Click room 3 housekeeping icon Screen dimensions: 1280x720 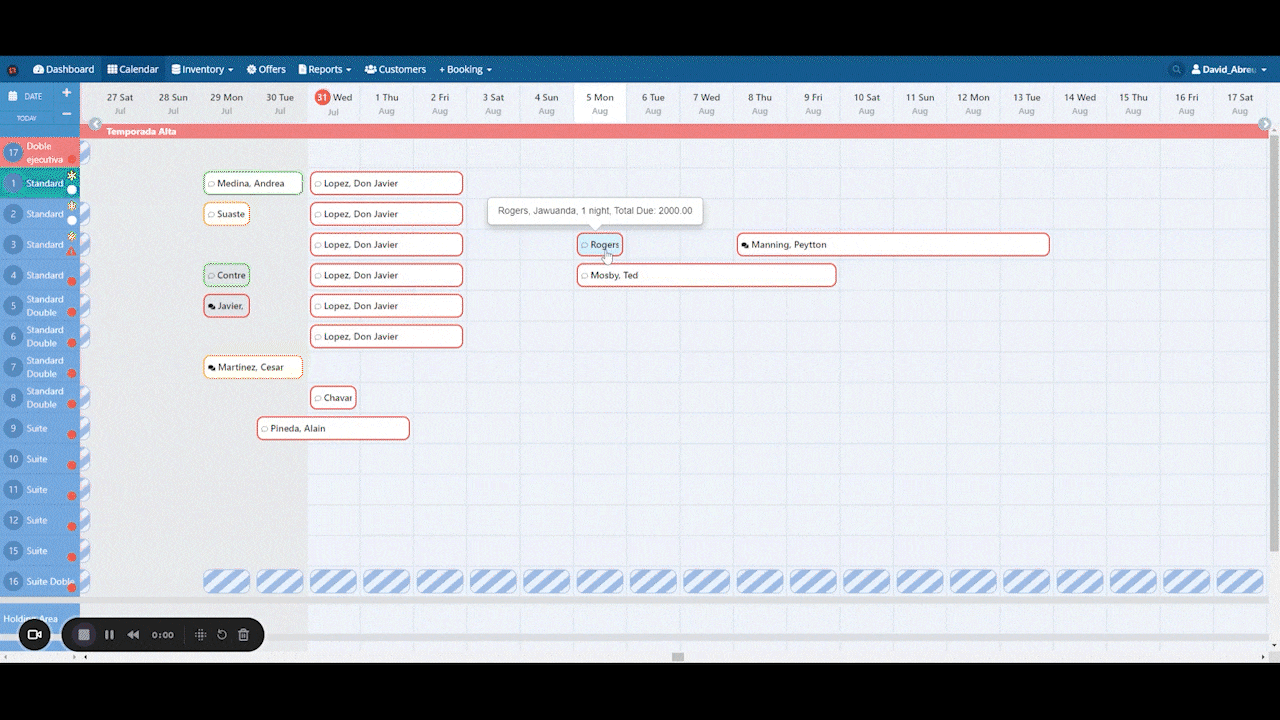(72, 237)
